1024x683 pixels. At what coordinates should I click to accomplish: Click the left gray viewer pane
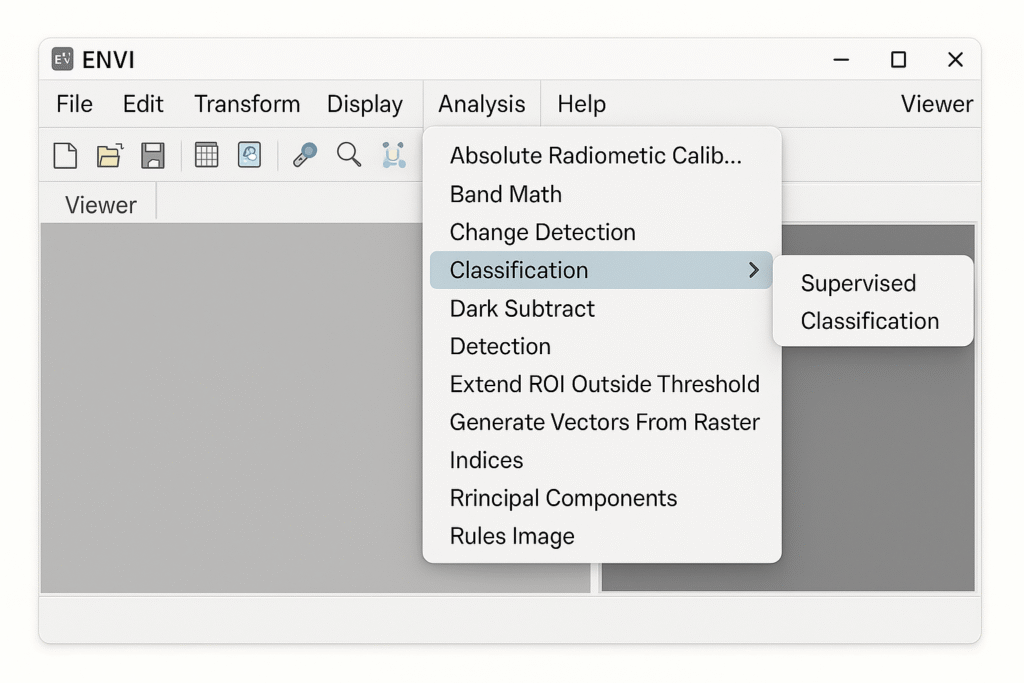pyautogui.click(x=231, y=407)
